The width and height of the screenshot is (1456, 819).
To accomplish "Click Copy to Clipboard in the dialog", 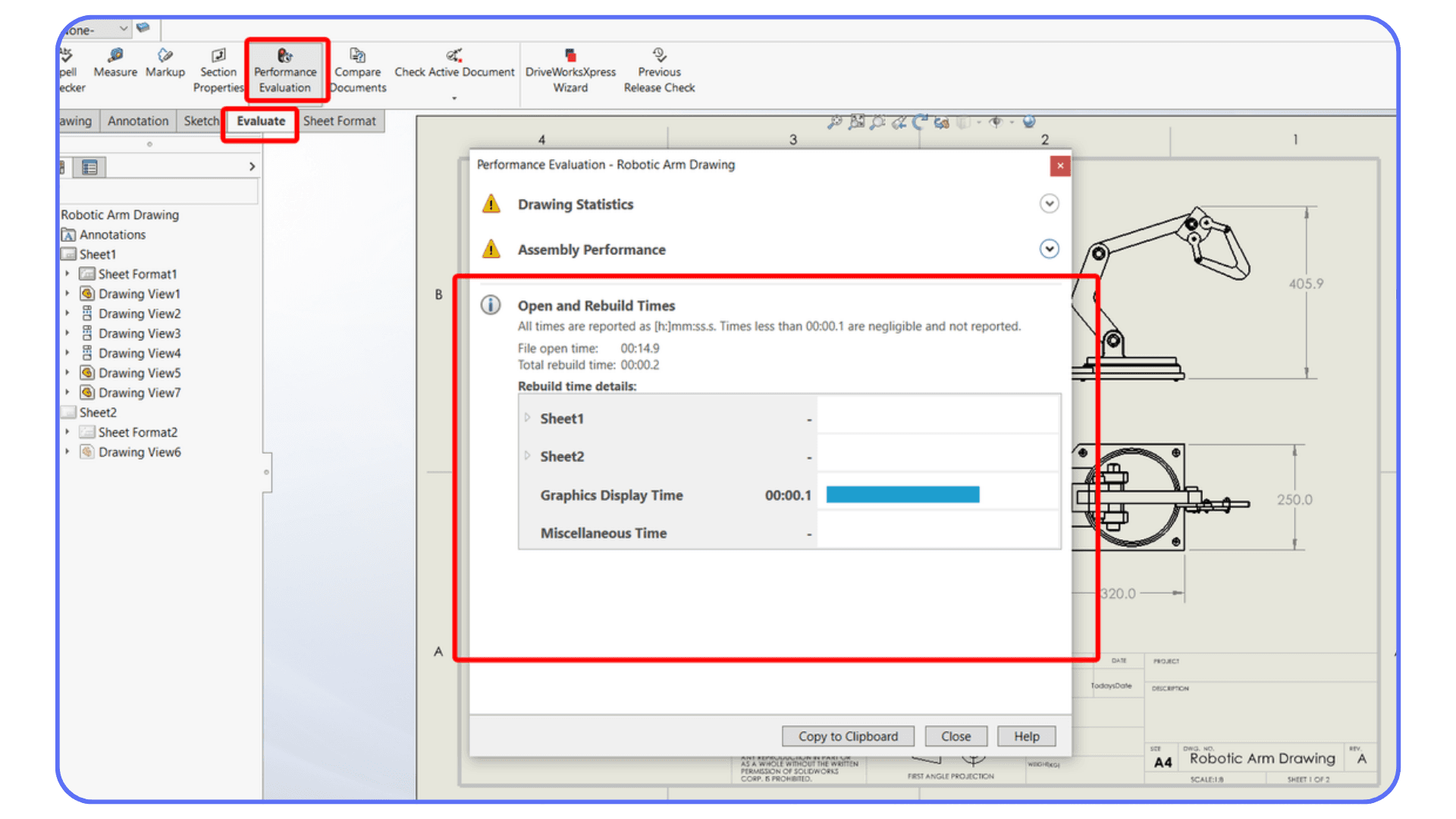I will (847, 736).
